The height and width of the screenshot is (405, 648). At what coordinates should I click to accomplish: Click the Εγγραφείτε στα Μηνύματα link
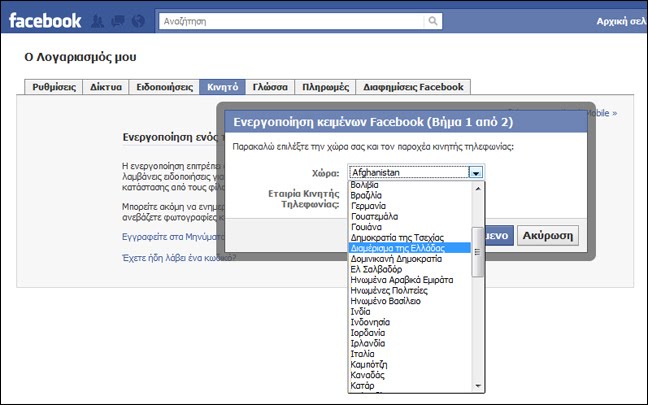(174, 237)
